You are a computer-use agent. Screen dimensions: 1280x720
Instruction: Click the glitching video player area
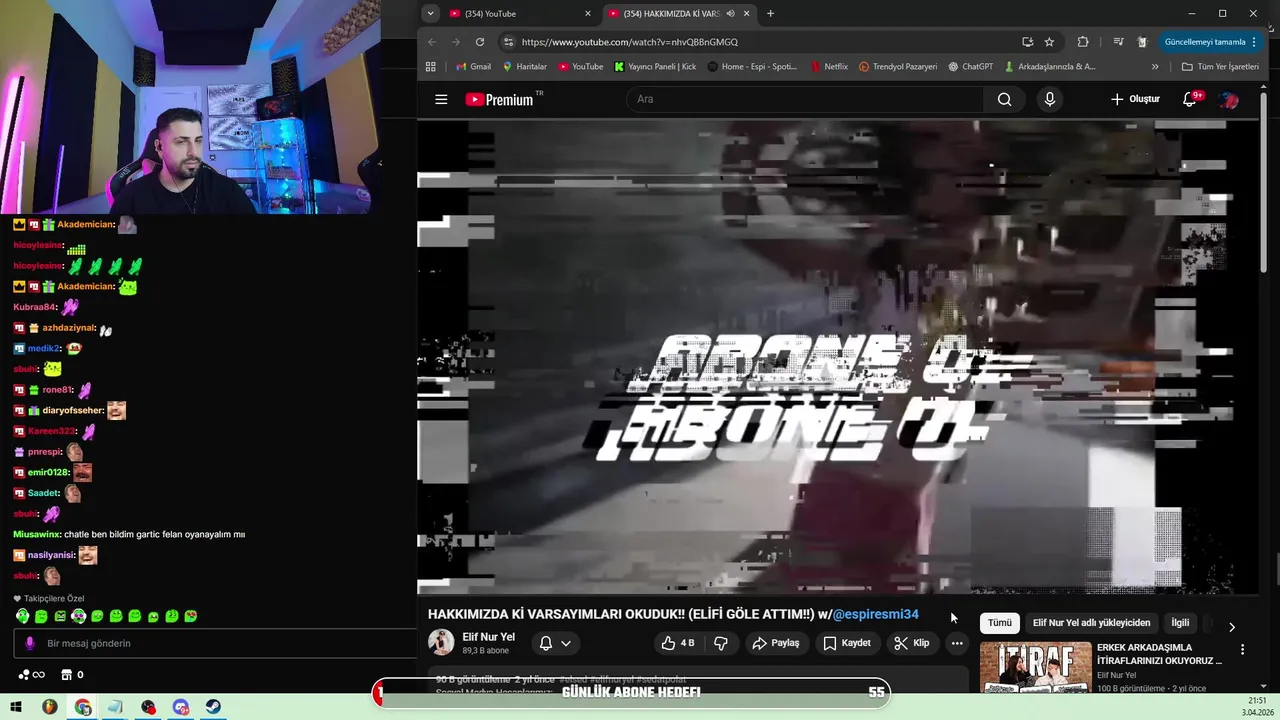tap(836, 357)
